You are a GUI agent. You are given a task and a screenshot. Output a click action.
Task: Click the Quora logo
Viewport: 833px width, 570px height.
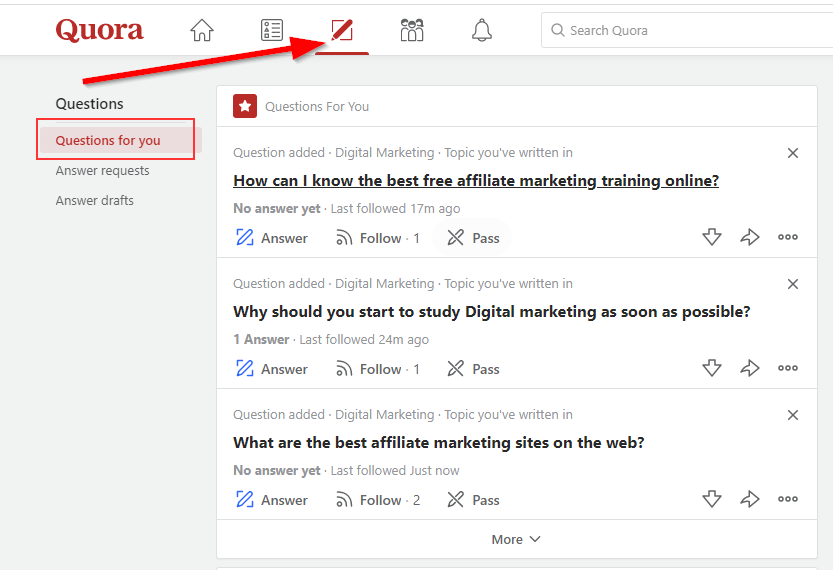pyautogui.click(x=99, y=30)
